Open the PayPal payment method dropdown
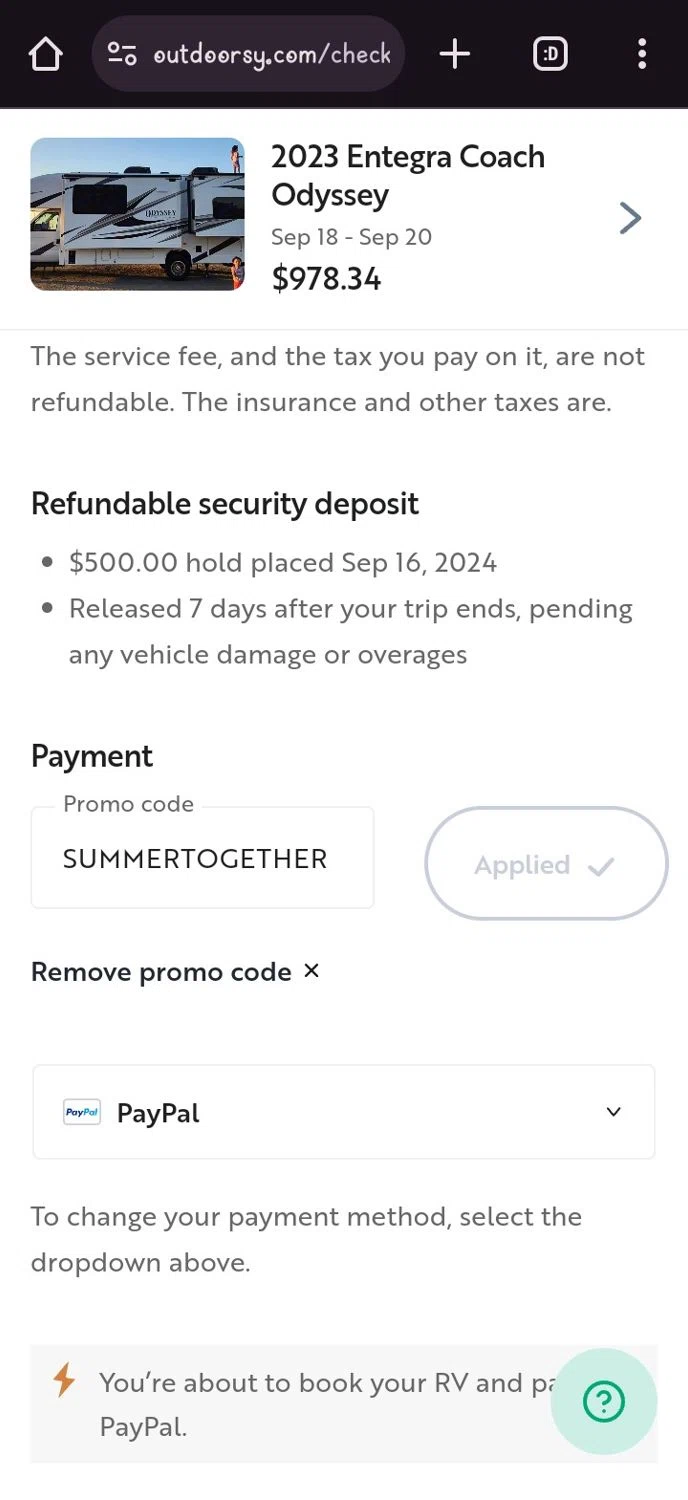This screenshot has height=1500, width=688. 344,1112
